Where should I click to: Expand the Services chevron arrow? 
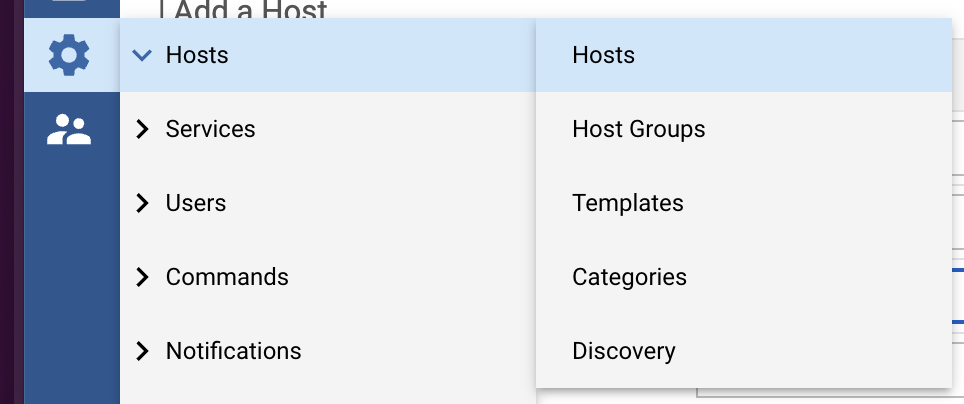click(143, 129)
